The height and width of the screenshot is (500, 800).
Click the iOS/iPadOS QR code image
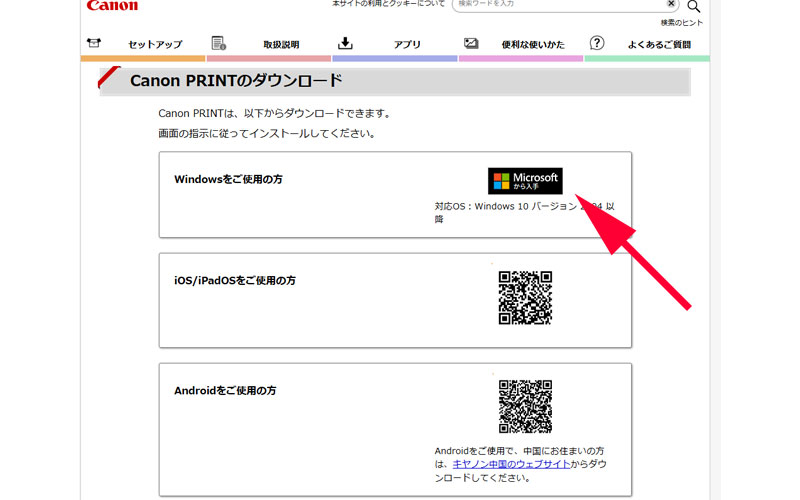[525, 298]
